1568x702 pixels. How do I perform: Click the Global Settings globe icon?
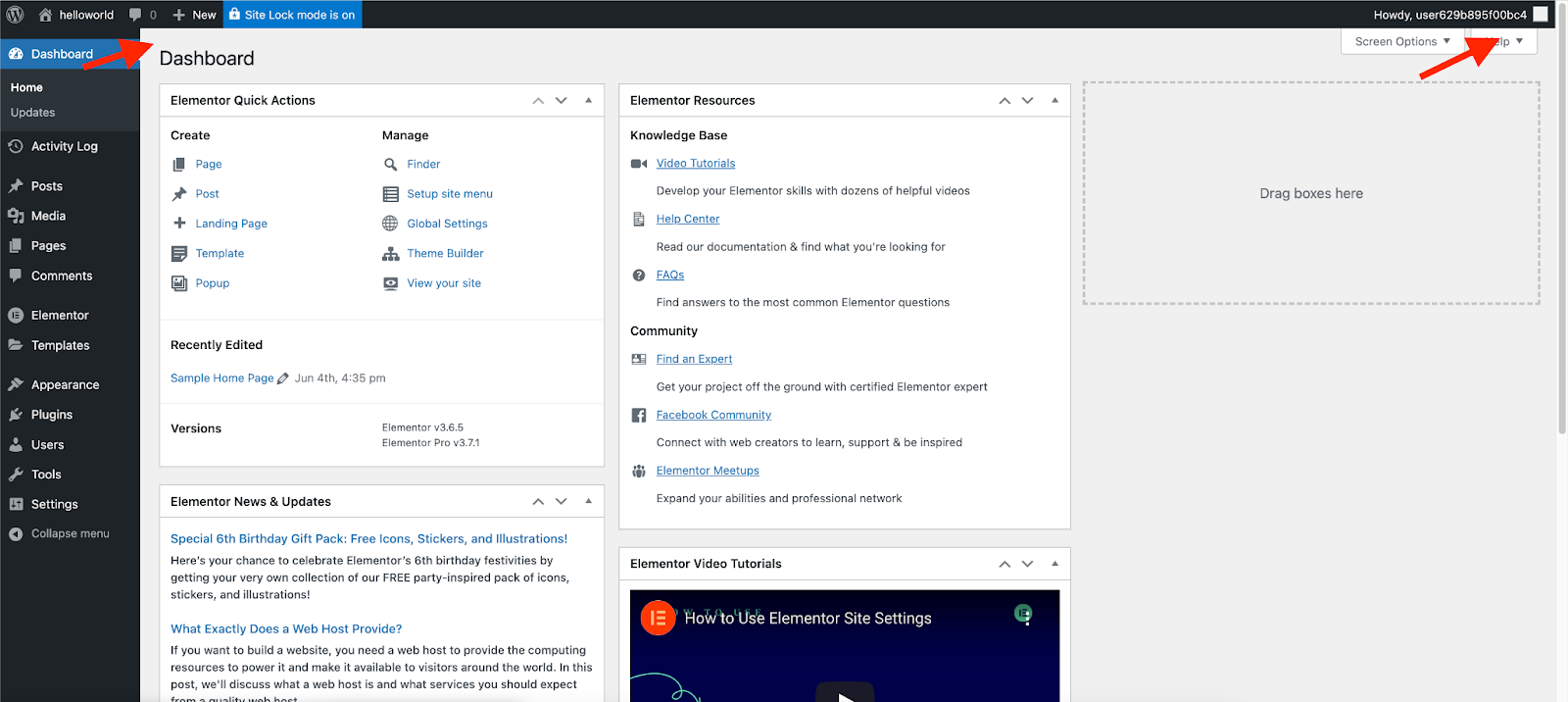pyautogui.click(x=390, y=224)
